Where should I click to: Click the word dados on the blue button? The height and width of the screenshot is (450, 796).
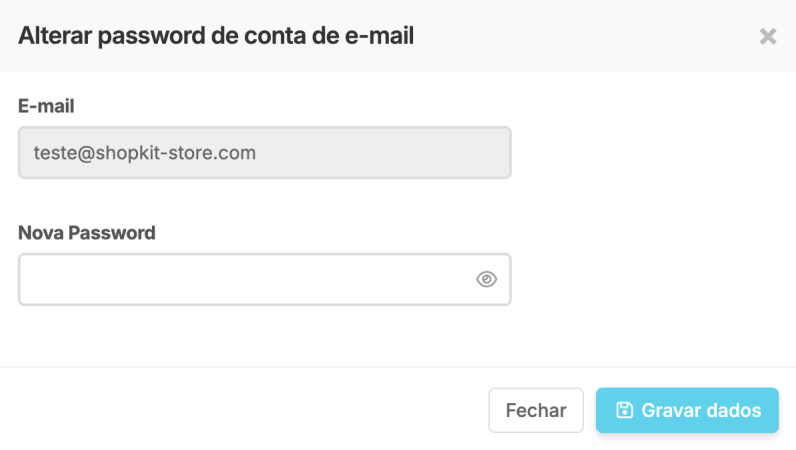pos(732,410)
